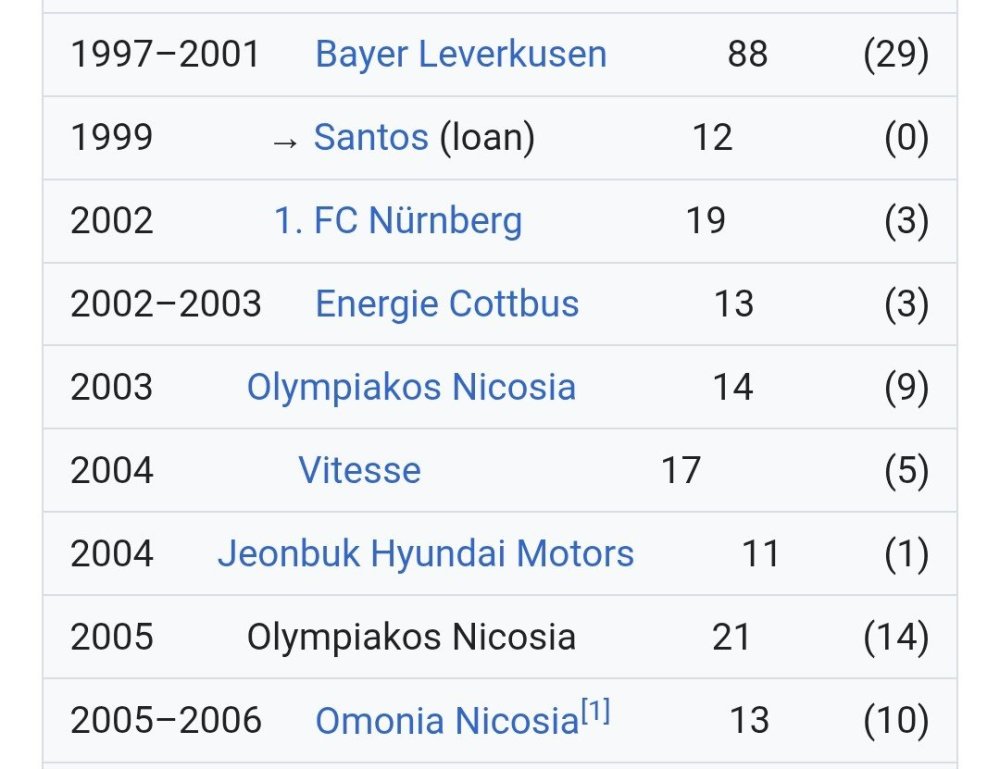Click the loan arrow beside Santos
The height and width of the screenshot is (769, 1000).
point(284,142)
